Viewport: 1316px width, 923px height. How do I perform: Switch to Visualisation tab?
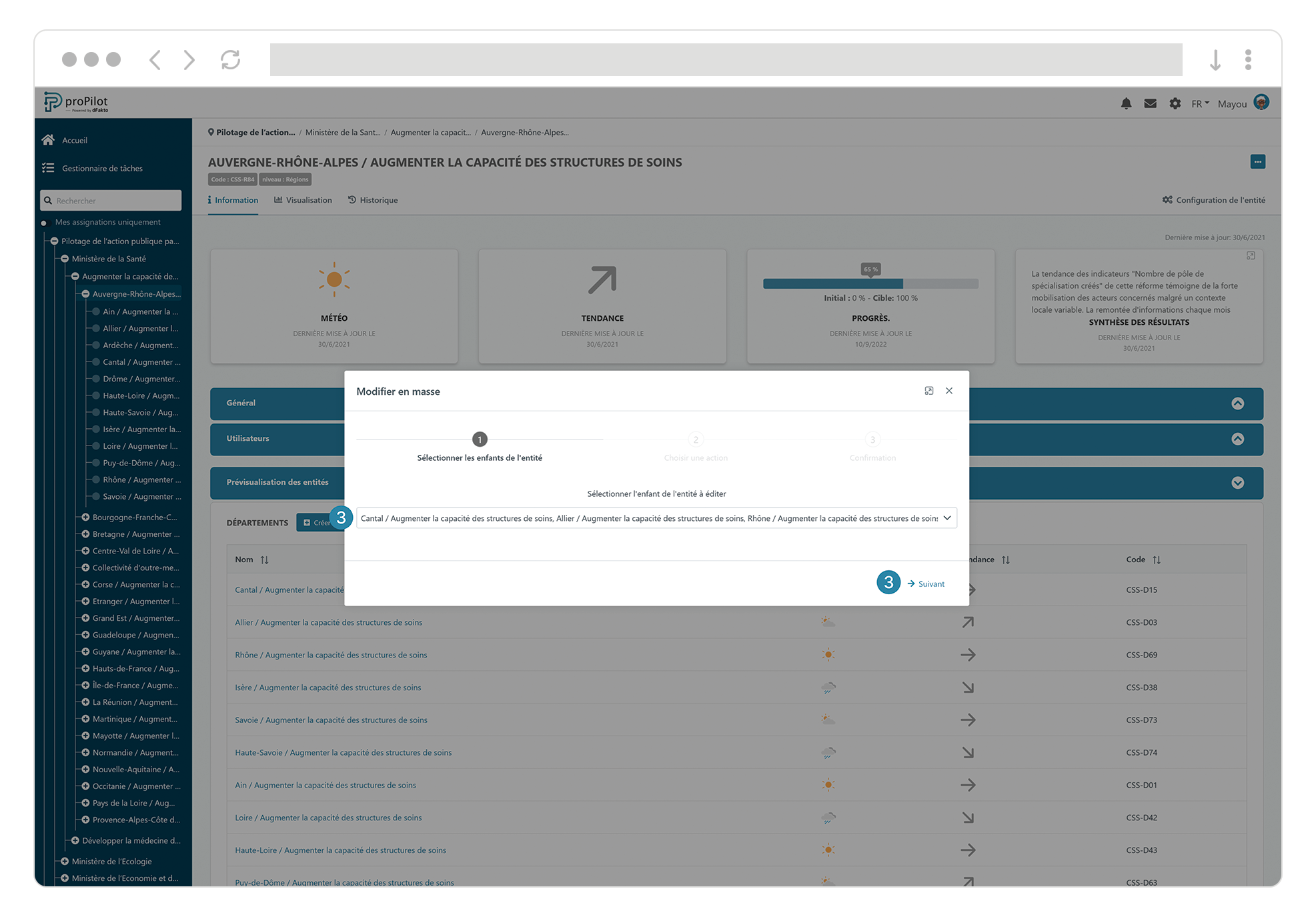pos(303,200)
